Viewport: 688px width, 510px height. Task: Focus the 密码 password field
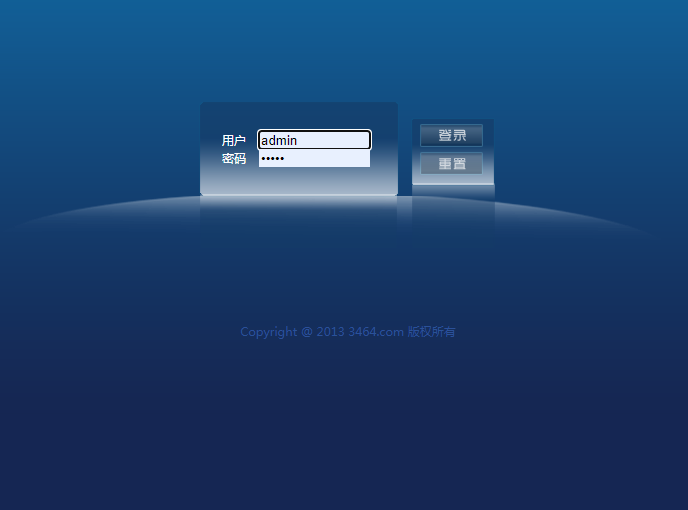pyautogui.click(x=314, y=158)
